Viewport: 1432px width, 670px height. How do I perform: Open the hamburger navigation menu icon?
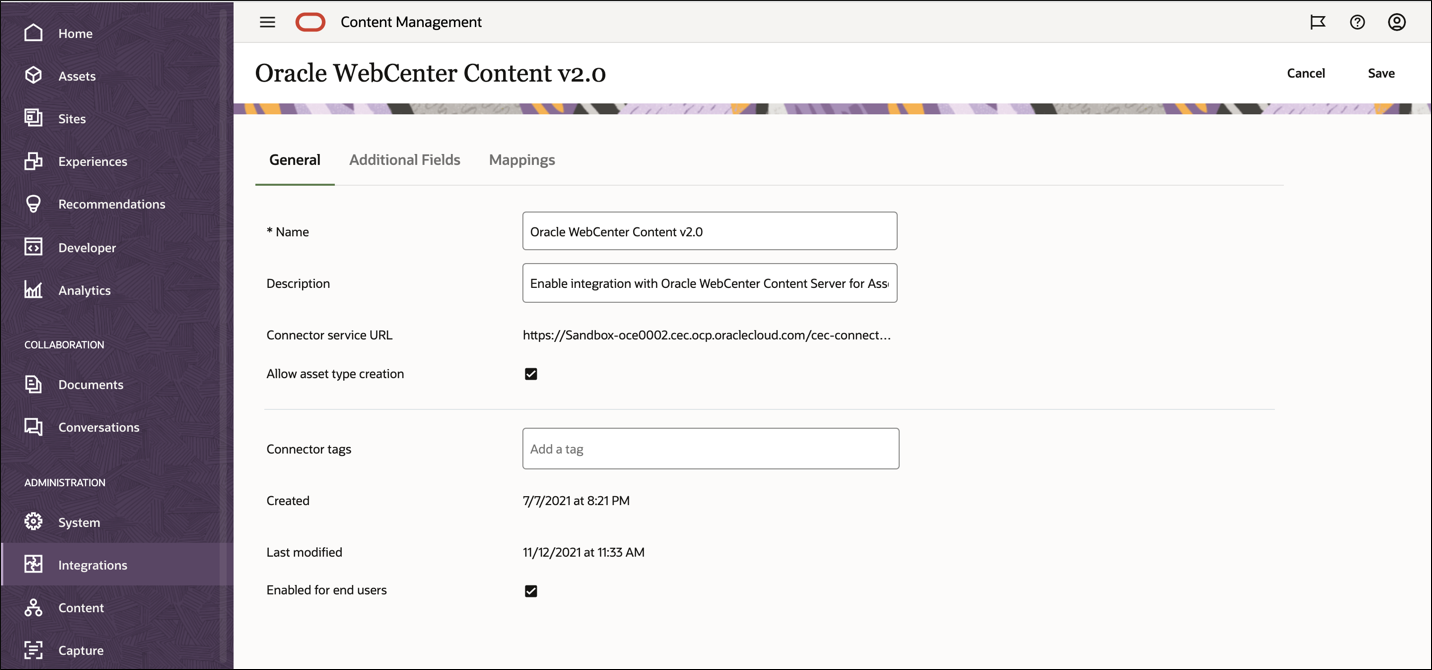(267, 22)
